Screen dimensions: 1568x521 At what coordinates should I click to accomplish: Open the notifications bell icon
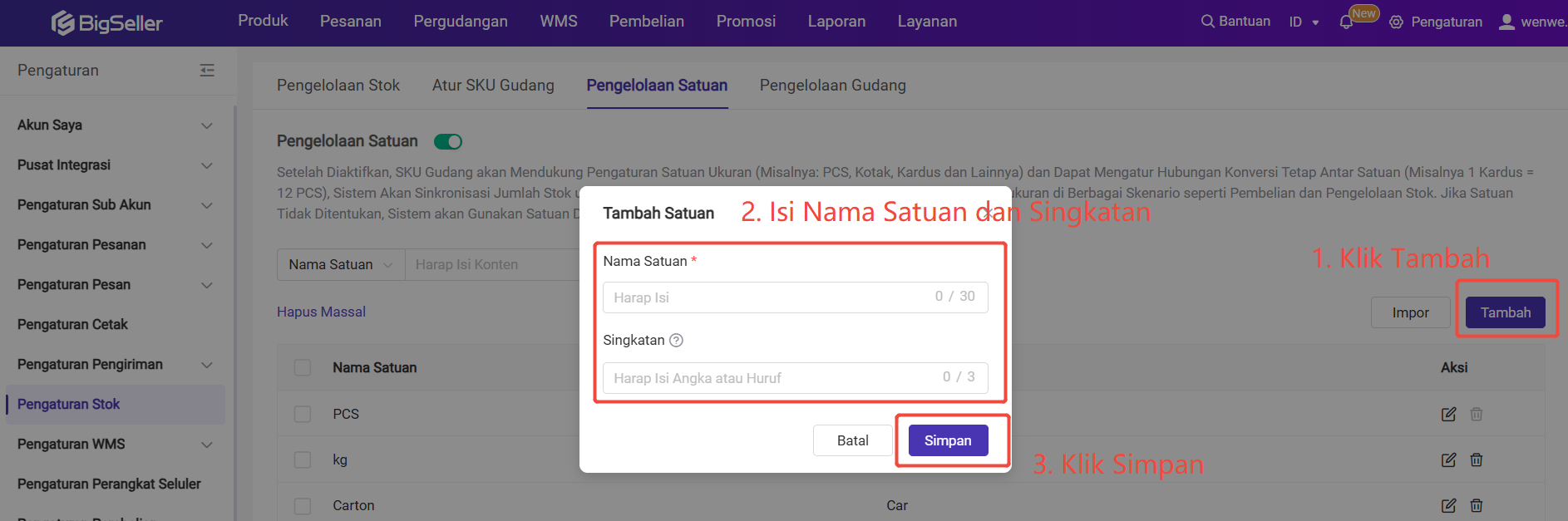(1346, 22)
